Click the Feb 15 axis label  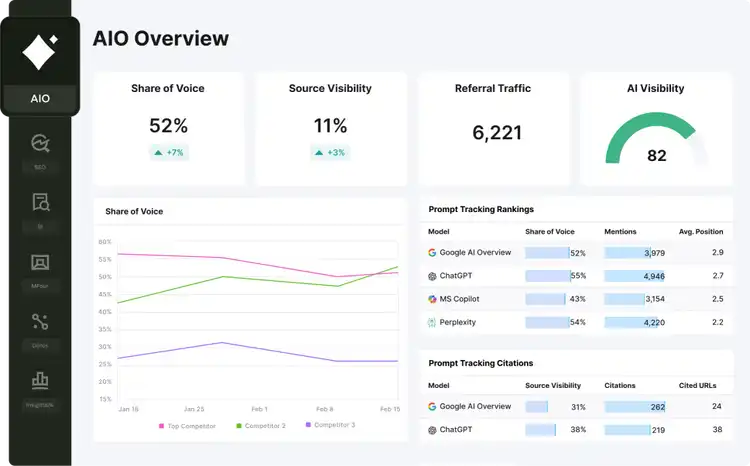(390, 409)
